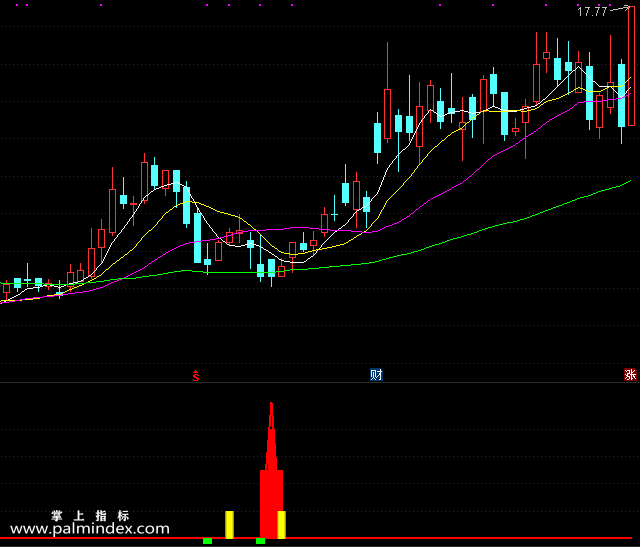Open the www.palmindex.com watermark link
The width and height of the screenshot is (640, 547).
[90, 529]
